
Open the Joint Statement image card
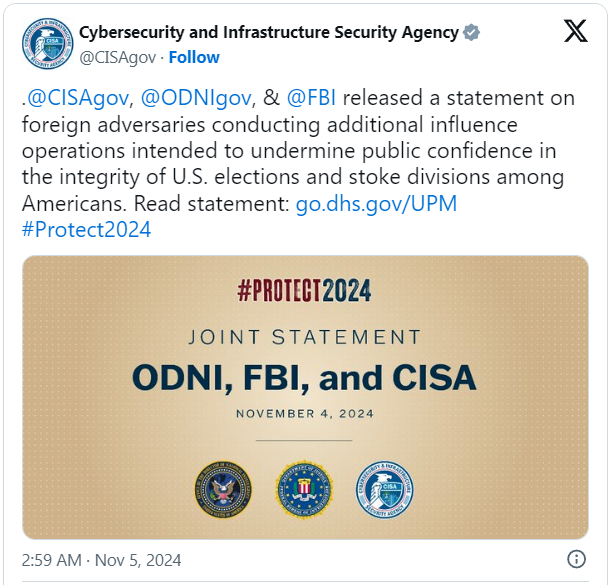tap(305, 397)
